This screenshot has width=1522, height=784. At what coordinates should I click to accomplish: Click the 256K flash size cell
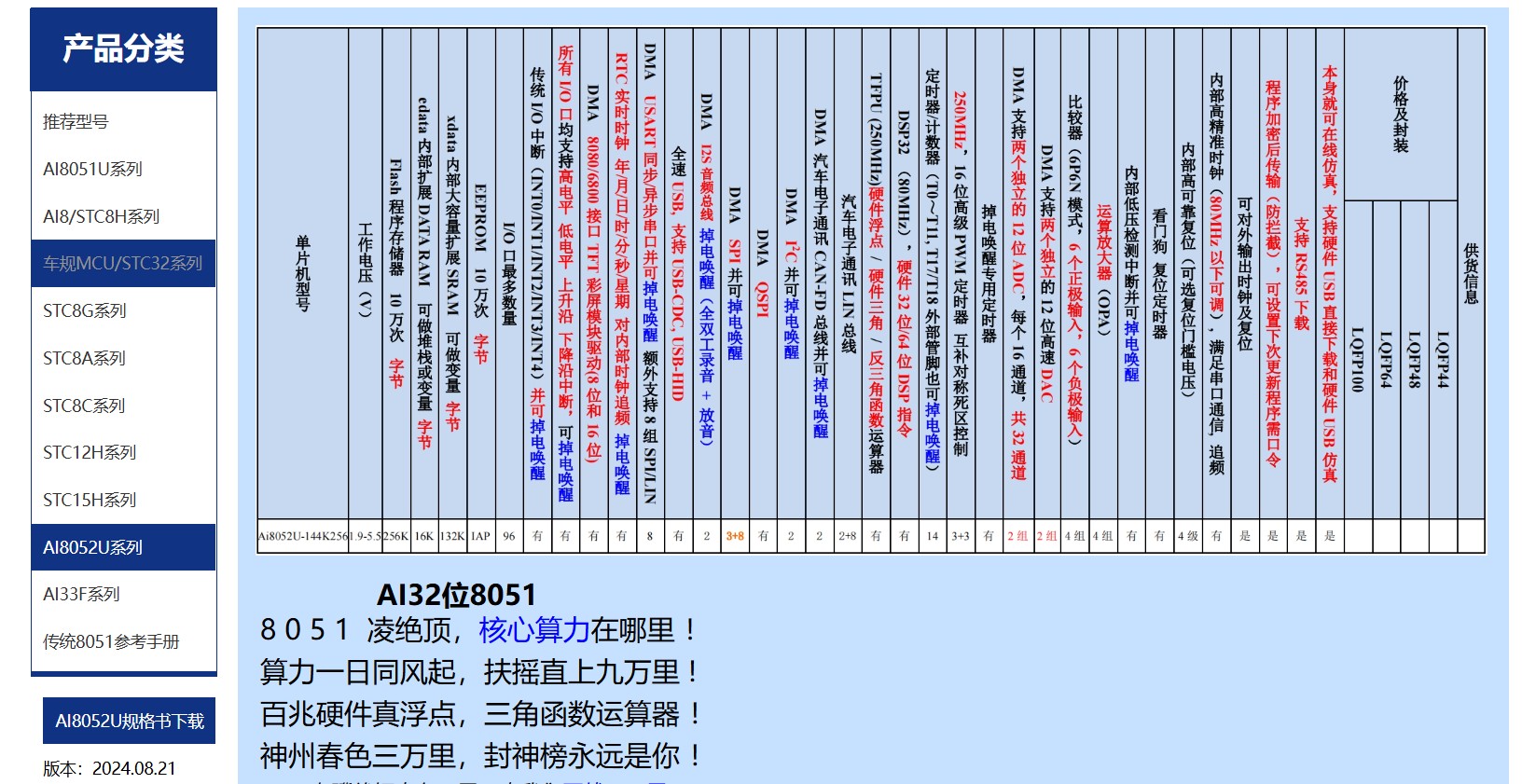(396, 536)
